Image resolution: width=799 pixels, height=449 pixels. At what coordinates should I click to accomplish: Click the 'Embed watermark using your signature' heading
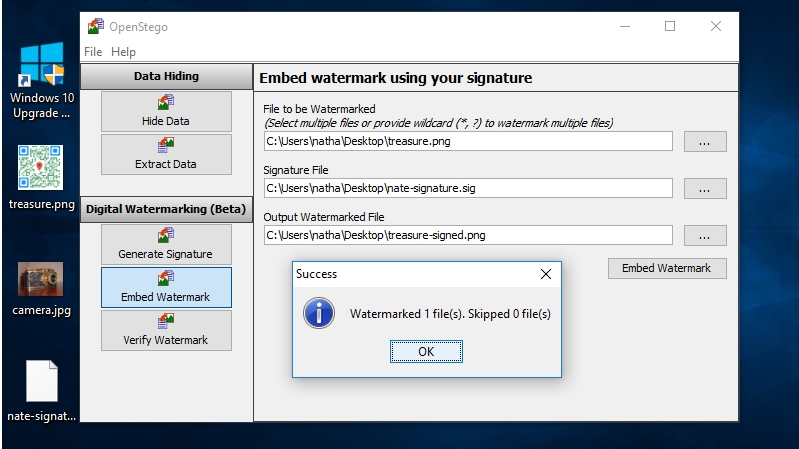coord(396,78)
